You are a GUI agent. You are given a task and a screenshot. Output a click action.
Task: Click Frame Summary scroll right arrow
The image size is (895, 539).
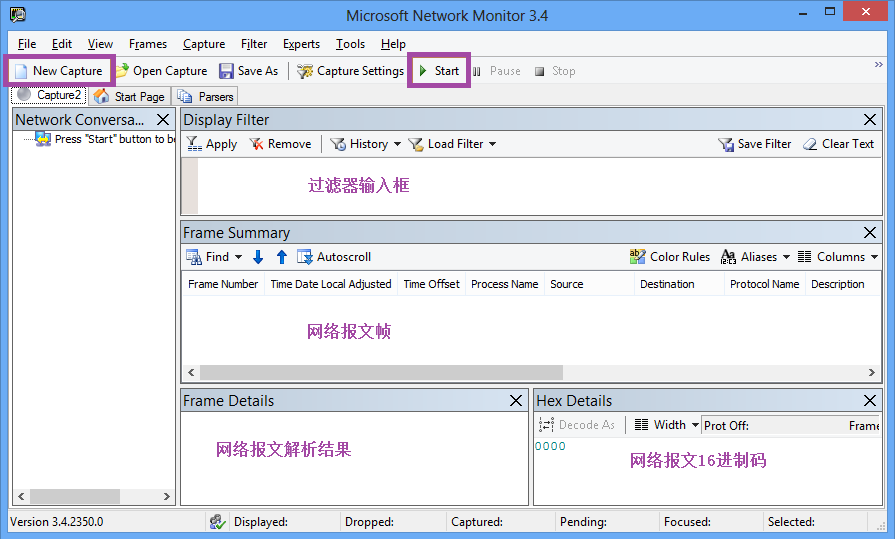point(872,373)
